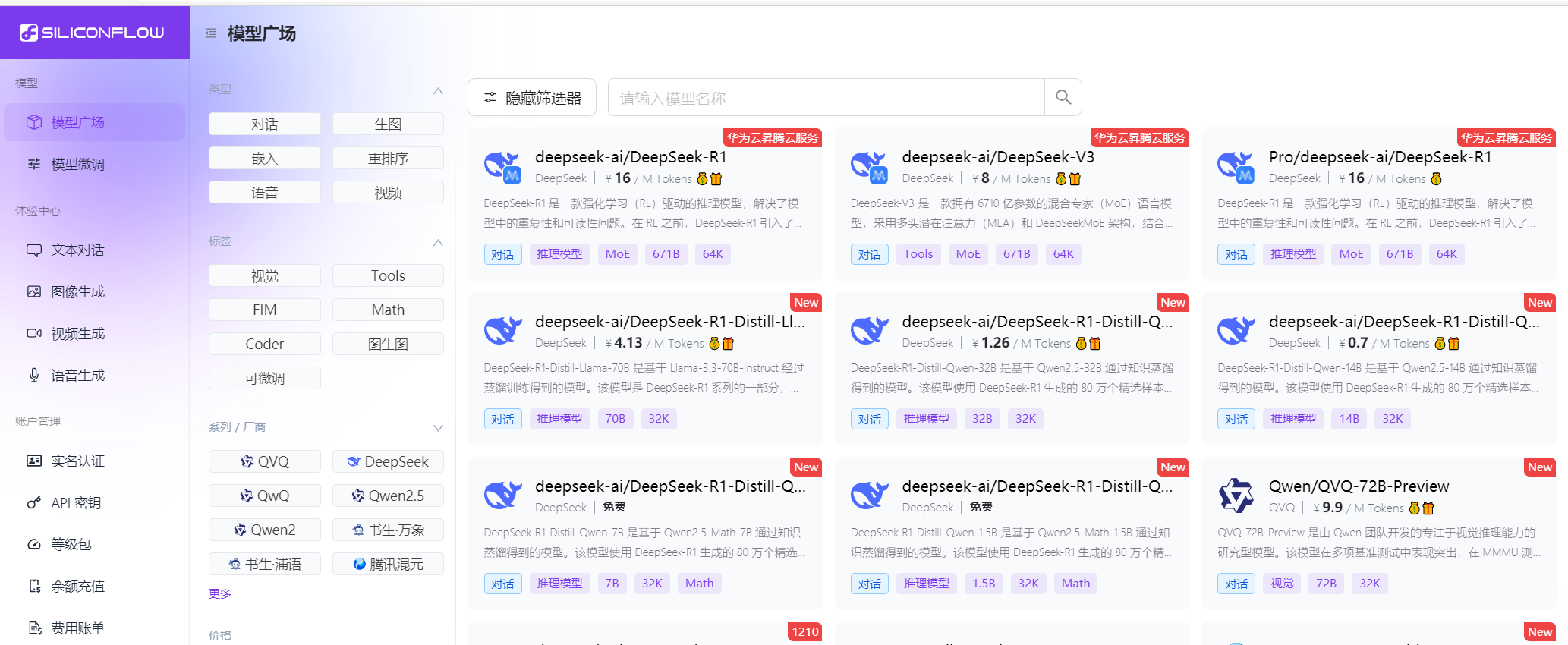
Task: Toggle the 视觉 tag filter
Action: click(x=265, y=275)
